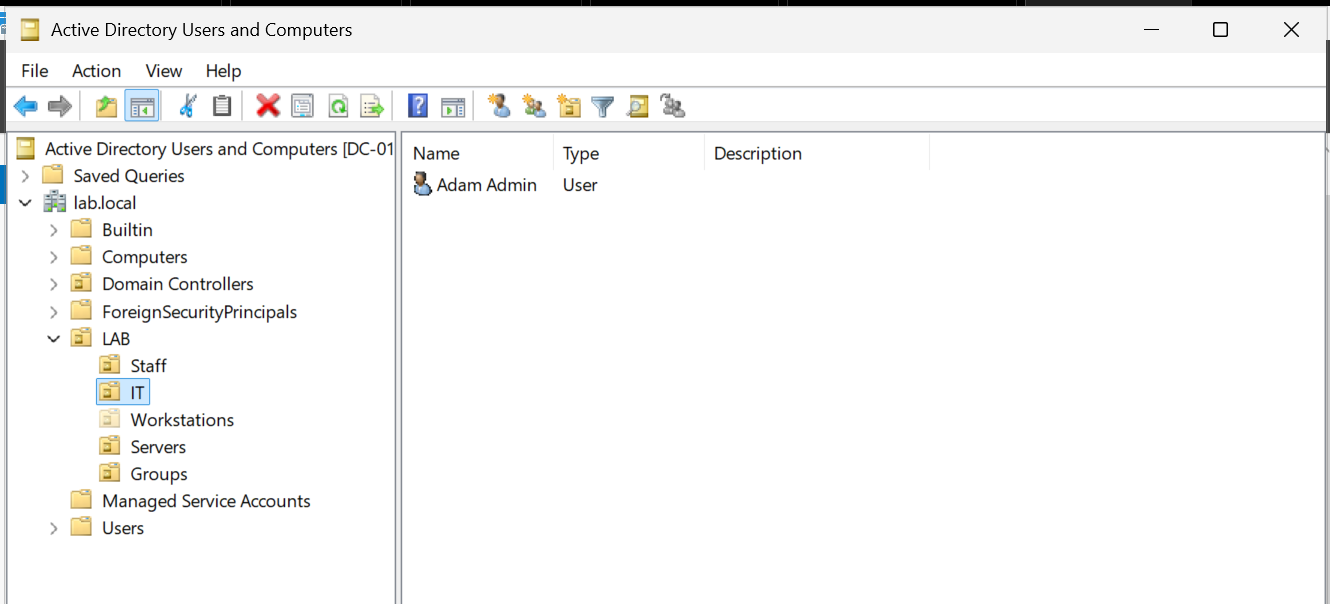This screenshot has width=1330, height=604.
Task: Open the window system menu icon in title bar
Action: 30,29
